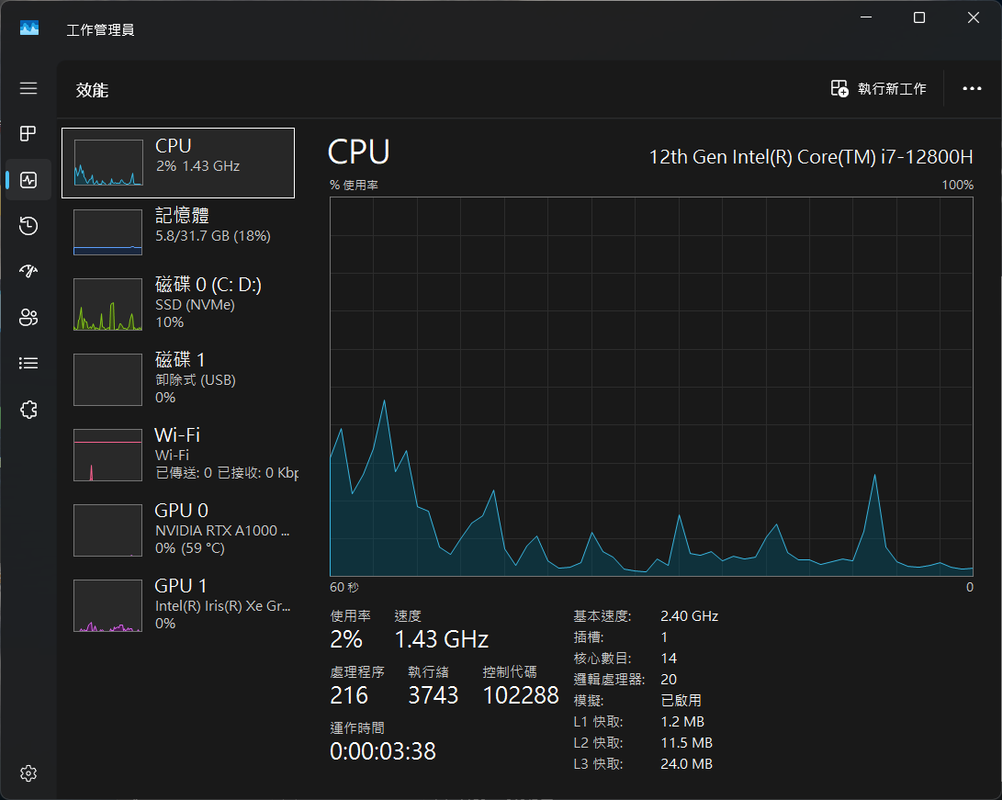
Task: Select the CPU performance item
Action: point(178,163)
